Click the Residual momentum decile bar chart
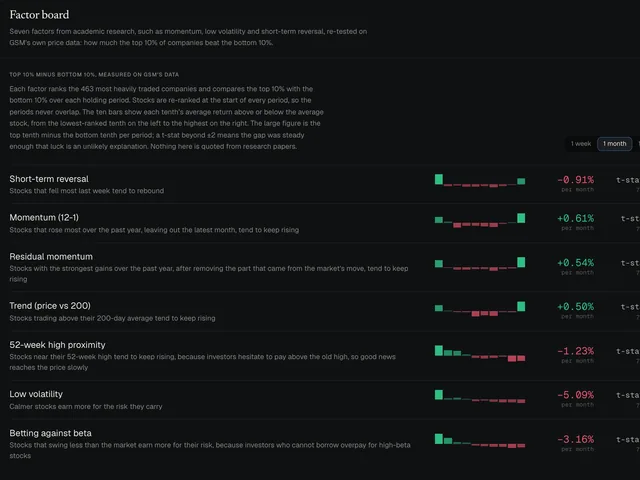The height and width of the screenshot is (480, 640). 480,264
